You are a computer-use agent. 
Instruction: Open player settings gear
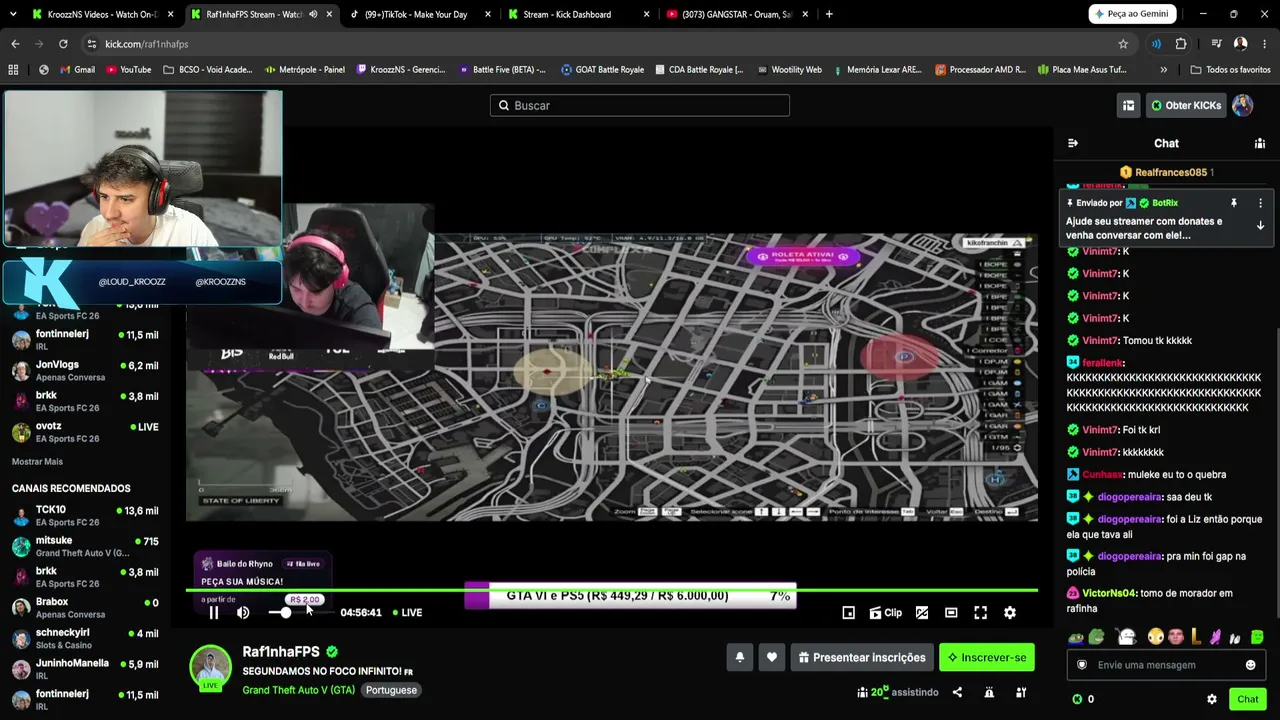pos(1010,613)
